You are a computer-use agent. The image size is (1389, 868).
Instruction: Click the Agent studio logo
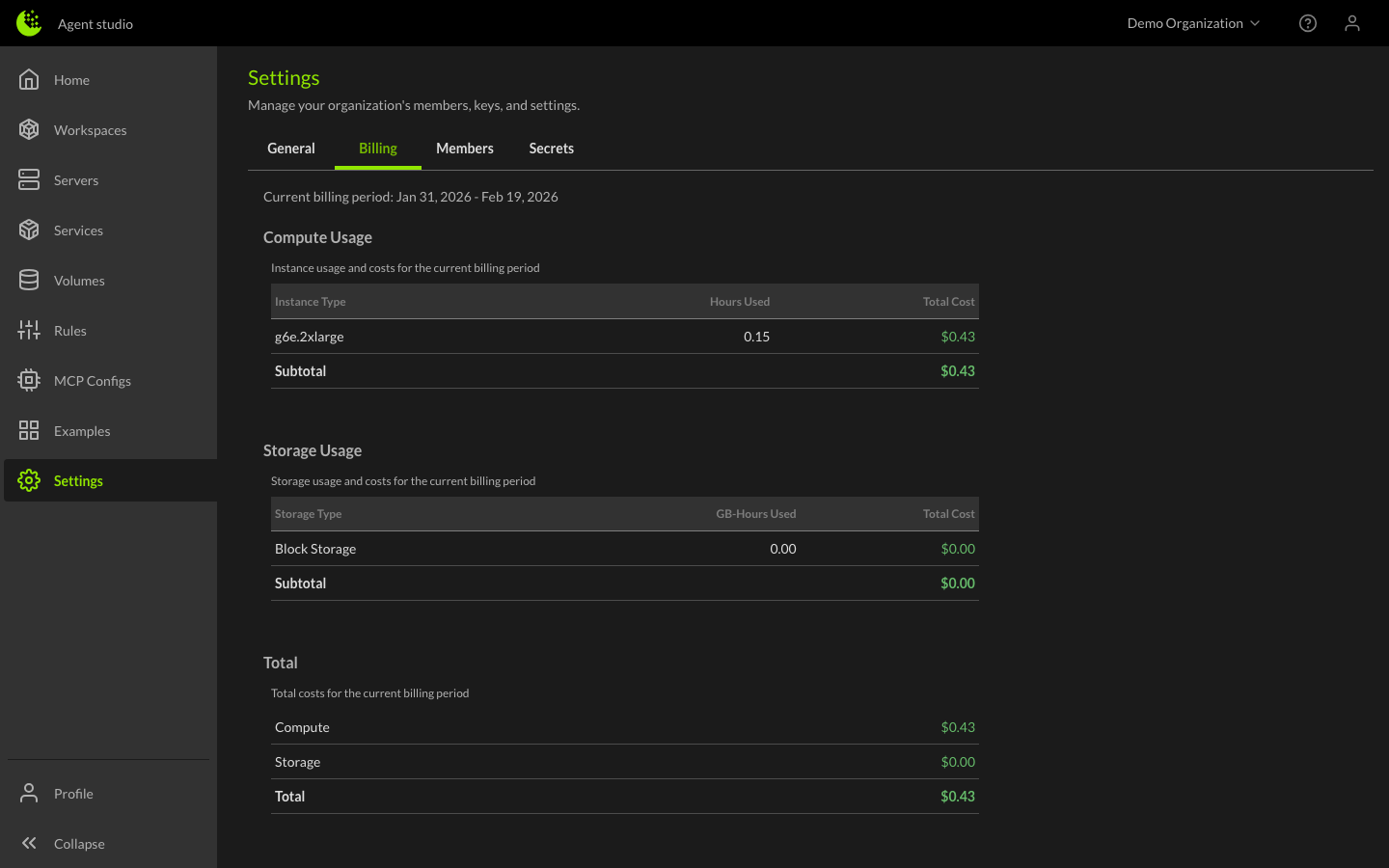click(x=72, y=23)
